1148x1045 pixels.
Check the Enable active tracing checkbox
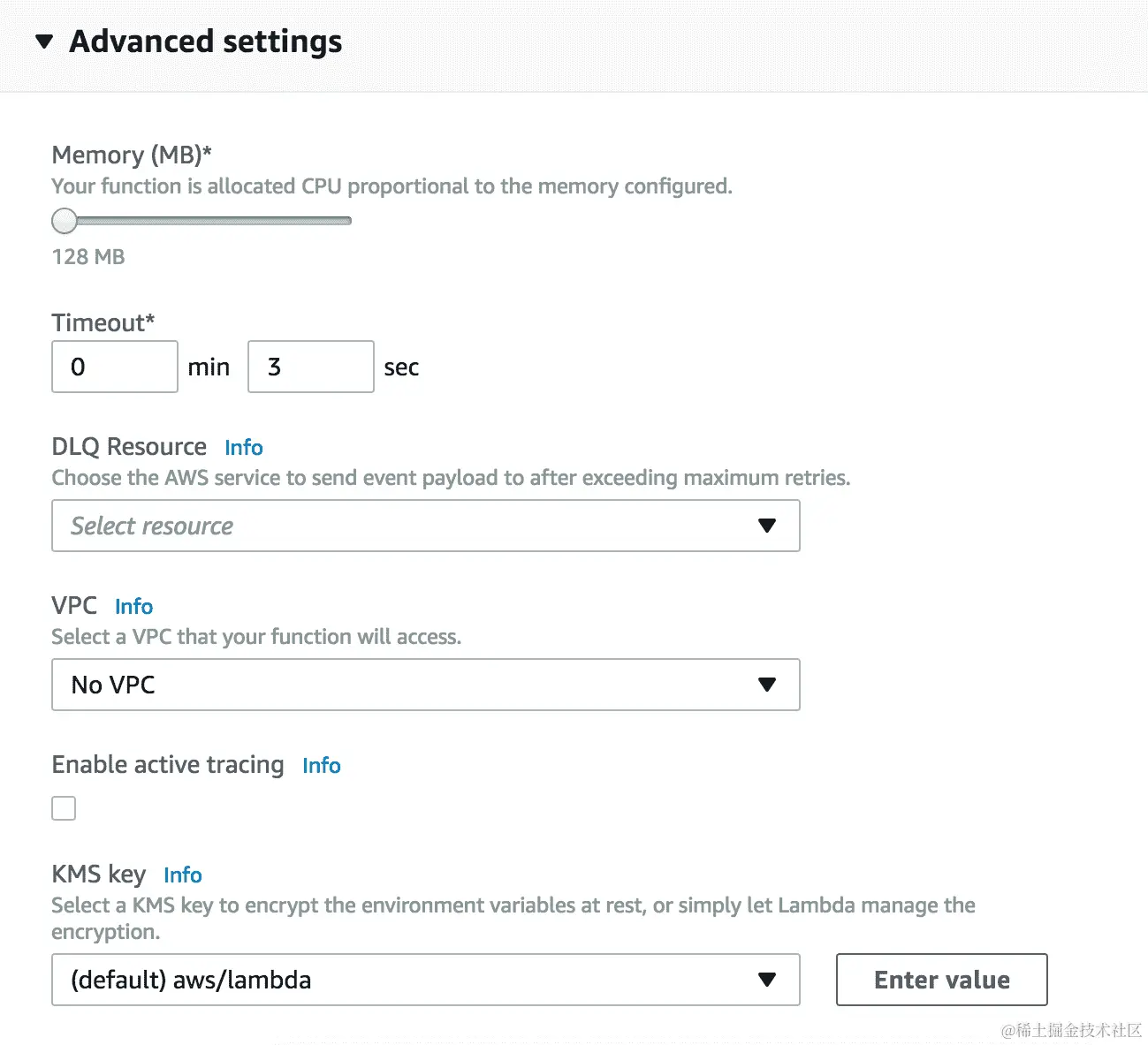click(64, 808)
